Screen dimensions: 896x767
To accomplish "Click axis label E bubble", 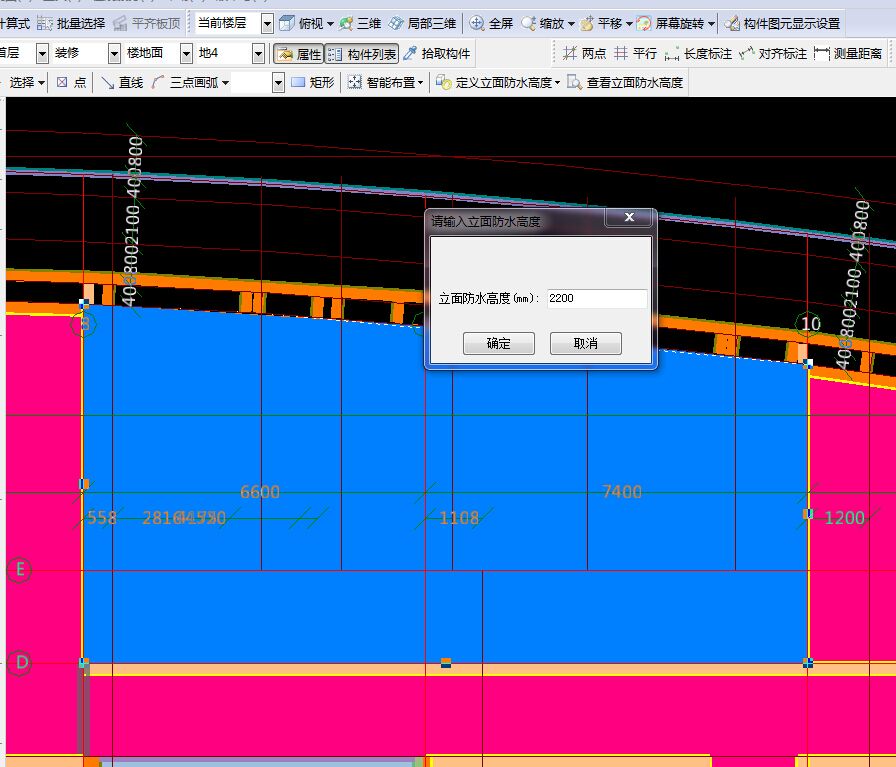I will pyautogui.click(x=19, y=570).
